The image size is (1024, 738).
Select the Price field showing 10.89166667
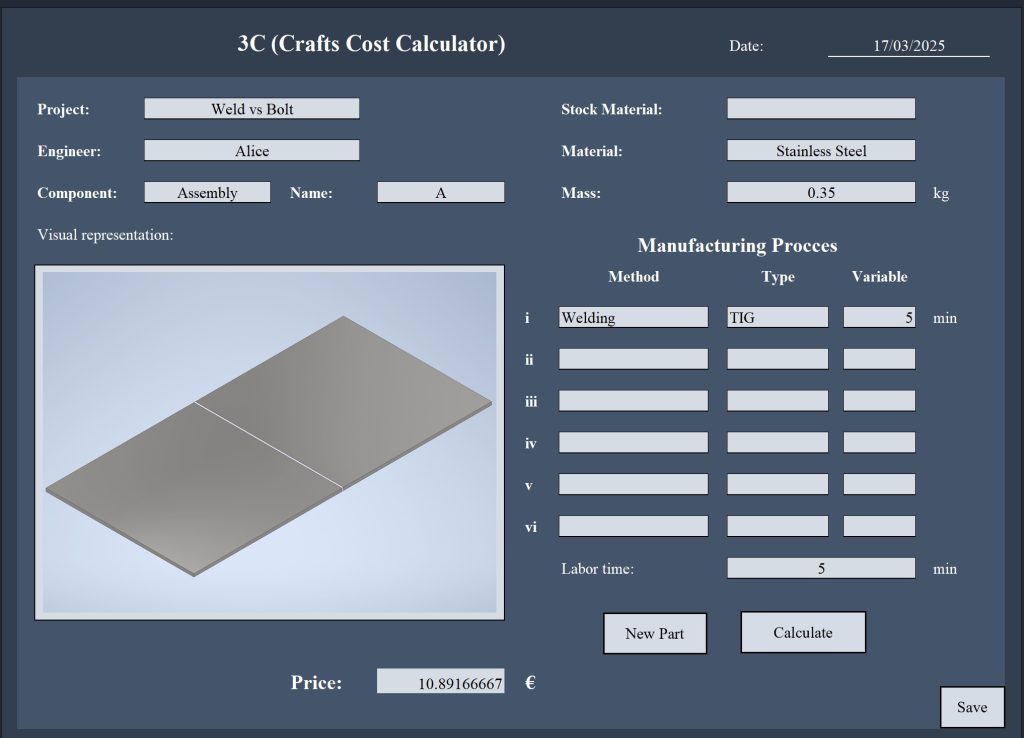click(x=440, y=682)
